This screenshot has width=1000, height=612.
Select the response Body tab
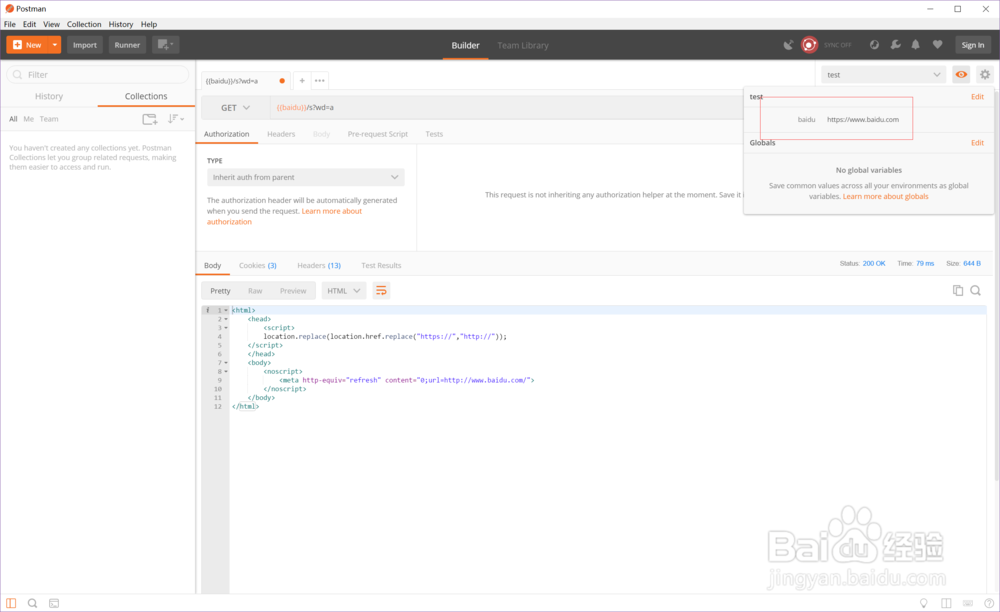pos(212,265)
